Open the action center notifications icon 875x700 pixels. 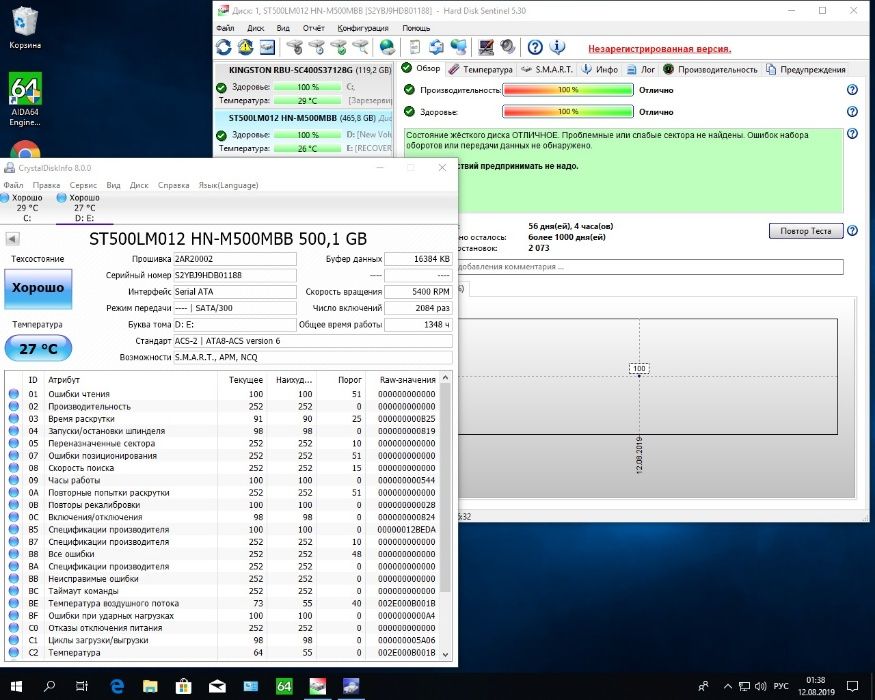point(853,686)
